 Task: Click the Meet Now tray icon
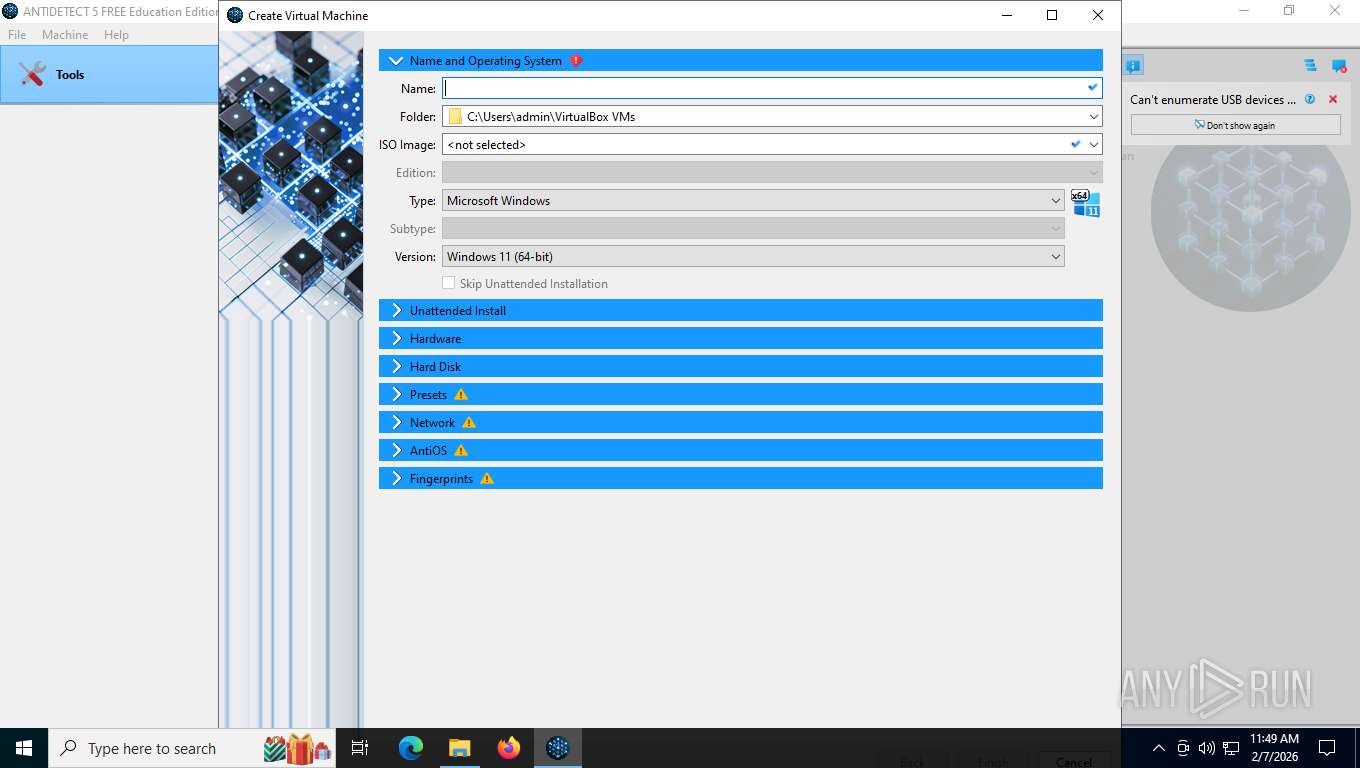(1183, 748)
